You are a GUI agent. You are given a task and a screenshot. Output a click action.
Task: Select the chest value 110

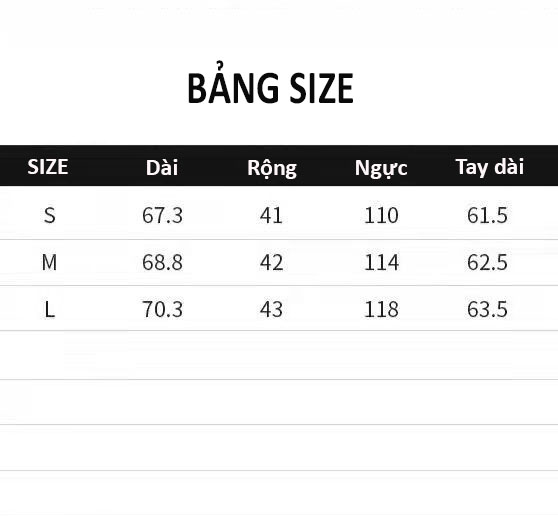(x=381, y=215)
